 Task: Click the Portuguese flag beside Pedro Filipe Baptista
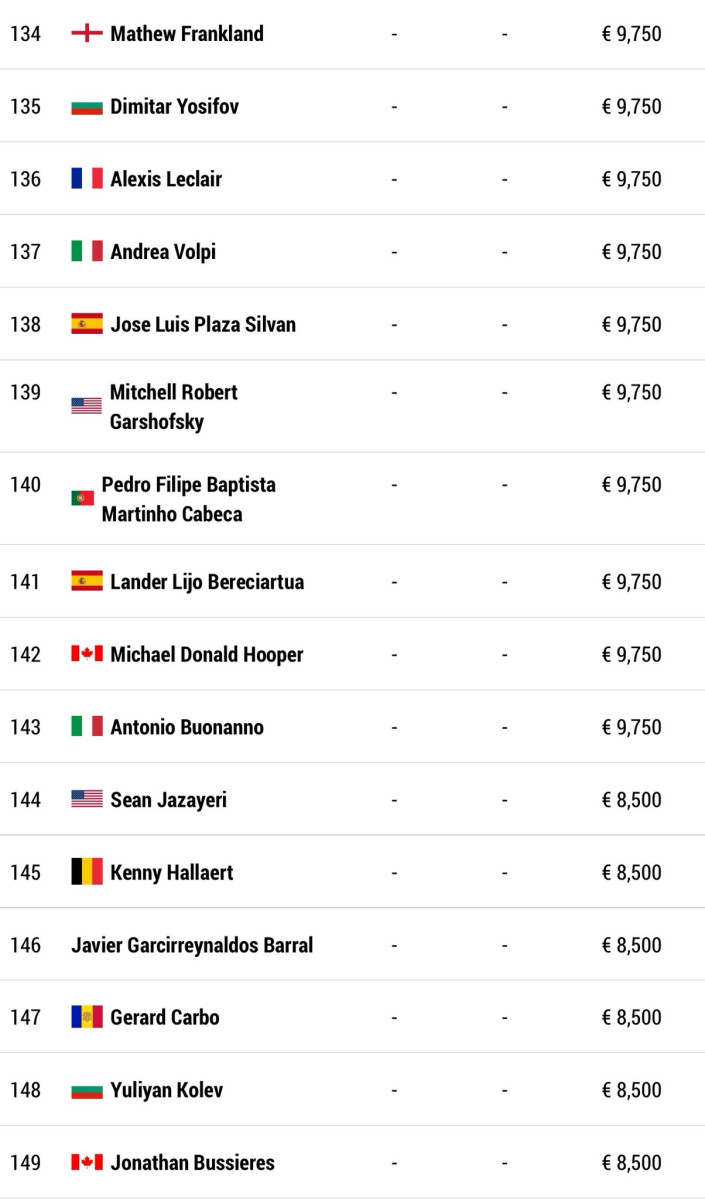83,498
